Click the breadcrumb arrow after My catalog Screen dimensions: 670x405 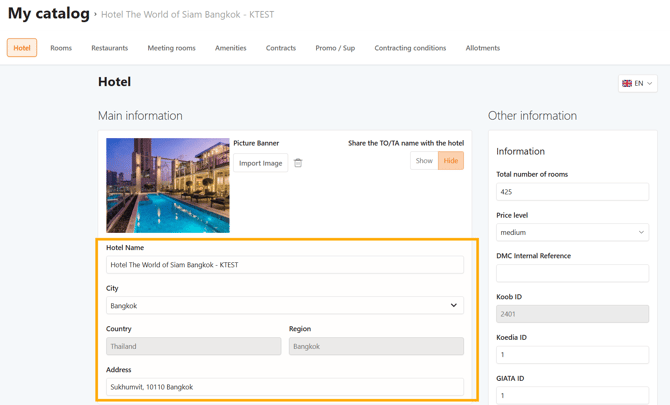96,15
